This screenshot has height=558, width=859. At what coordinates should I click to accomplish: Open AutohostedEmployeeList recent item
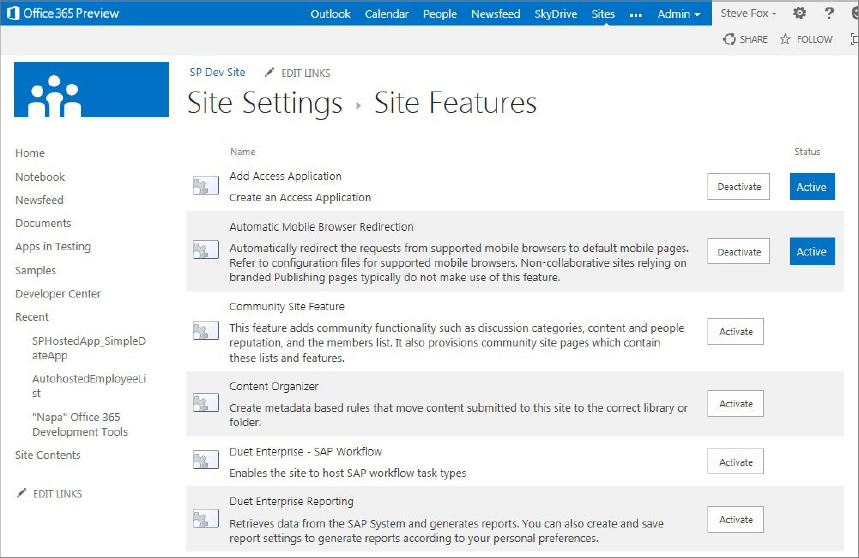point(89,386)
